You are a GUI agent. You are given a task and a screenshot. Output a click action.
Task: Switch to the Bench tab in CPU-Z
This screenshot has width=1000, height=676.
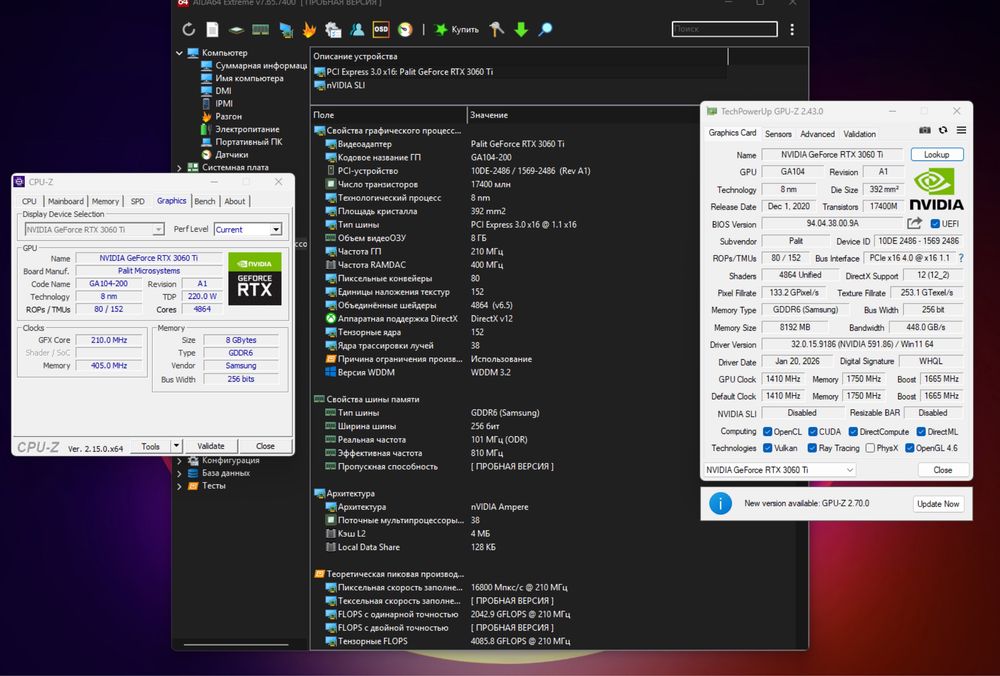click(205, 201)
